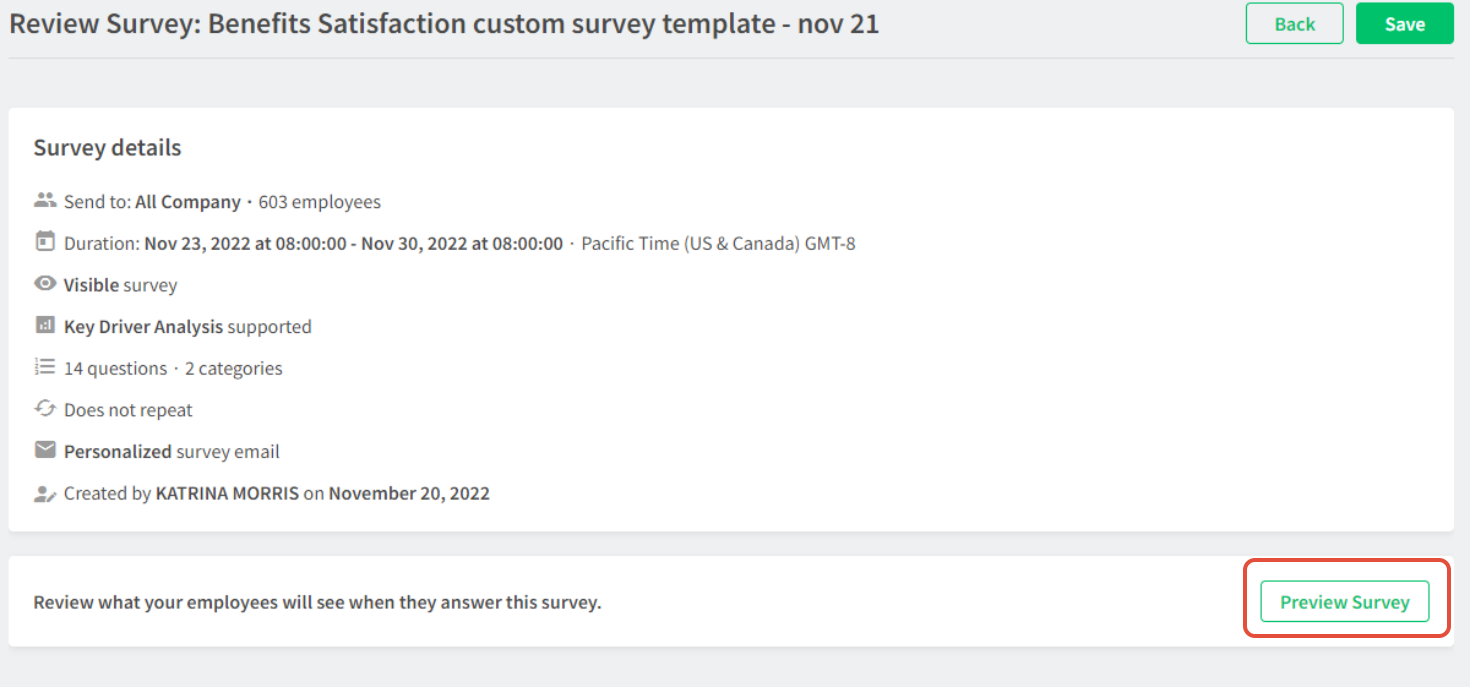Click the numbered list icon by 14 questions
The height and width of the screenshot is (687, 1470).
(x=45, y=367)
